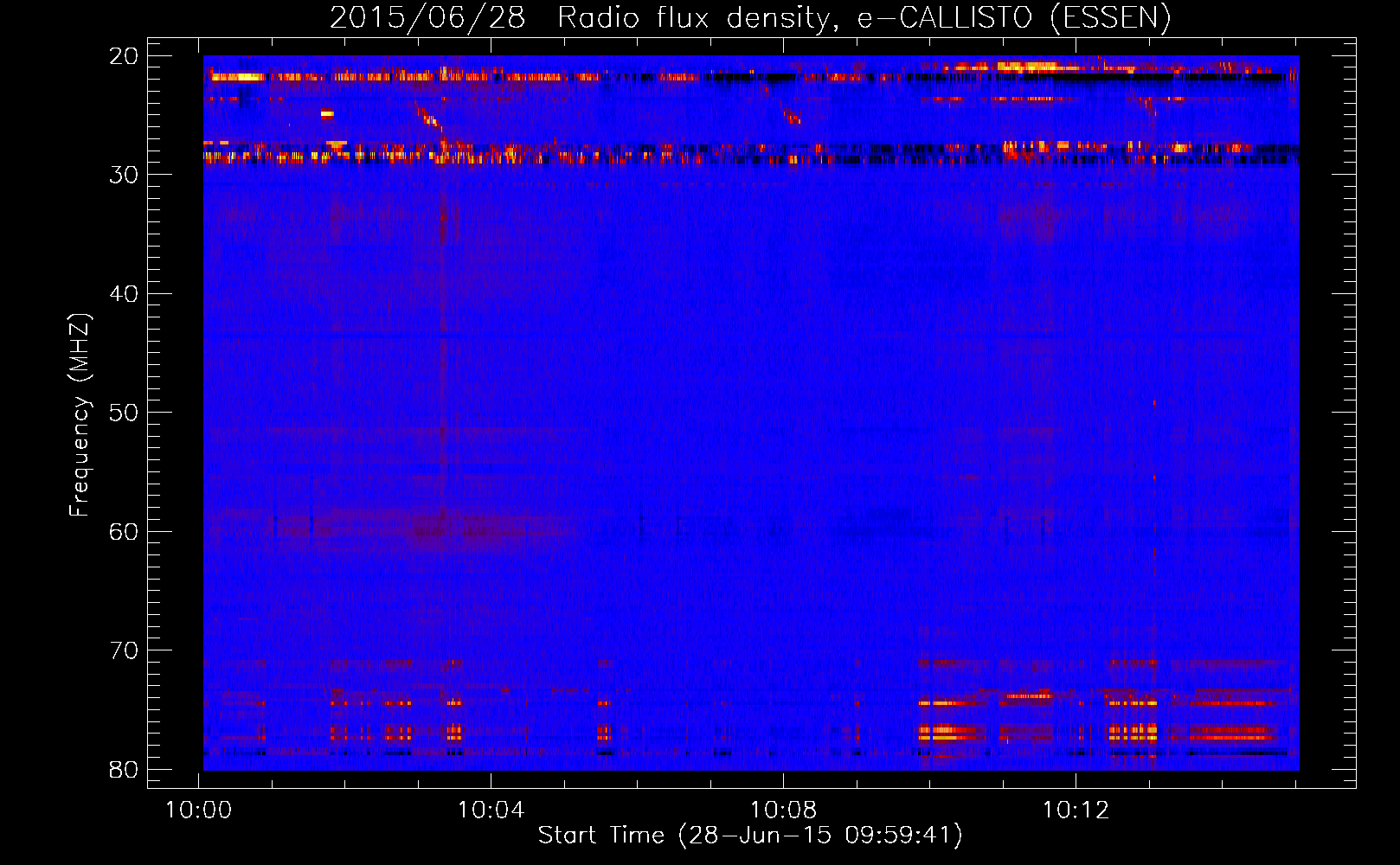Screen dimensions: 1400x865
Task: Click the frequency tick label '70'
Action: click(x=125, y=650)
